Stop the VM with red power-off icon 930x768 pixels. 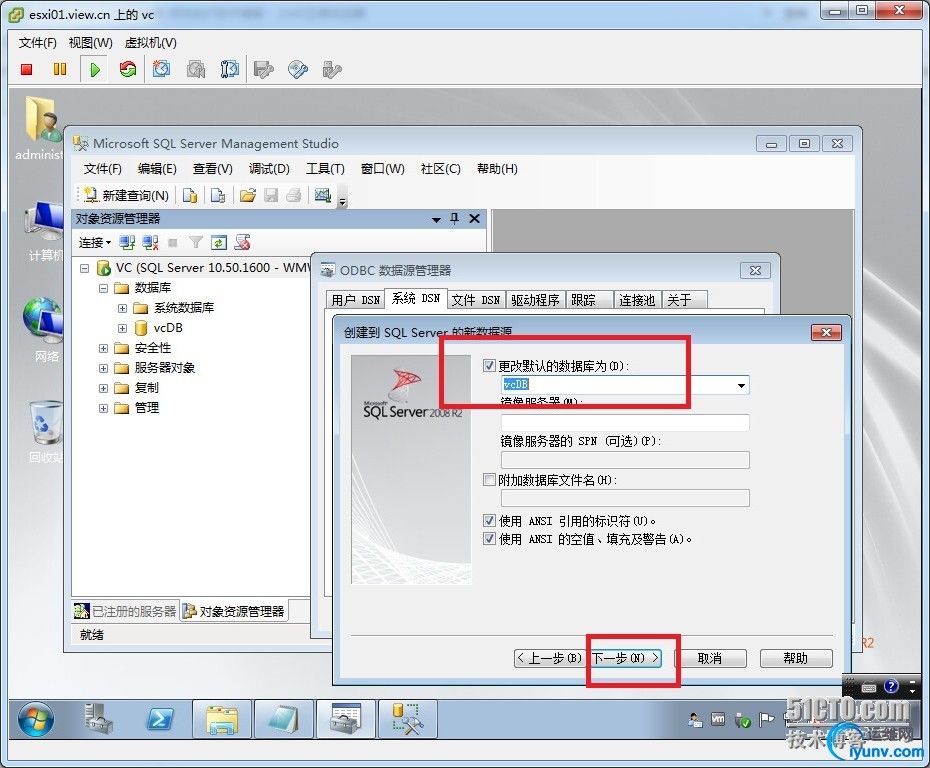click(26, 69)
